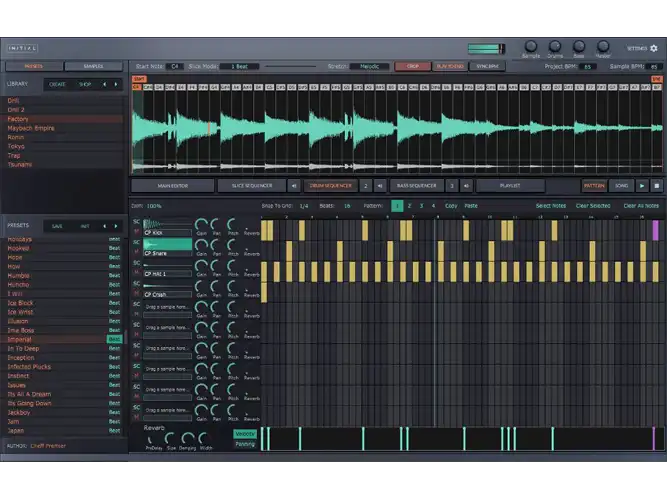Click the Pan knob for CP Kick
The image size is (667, 500).
click(216, 224)
